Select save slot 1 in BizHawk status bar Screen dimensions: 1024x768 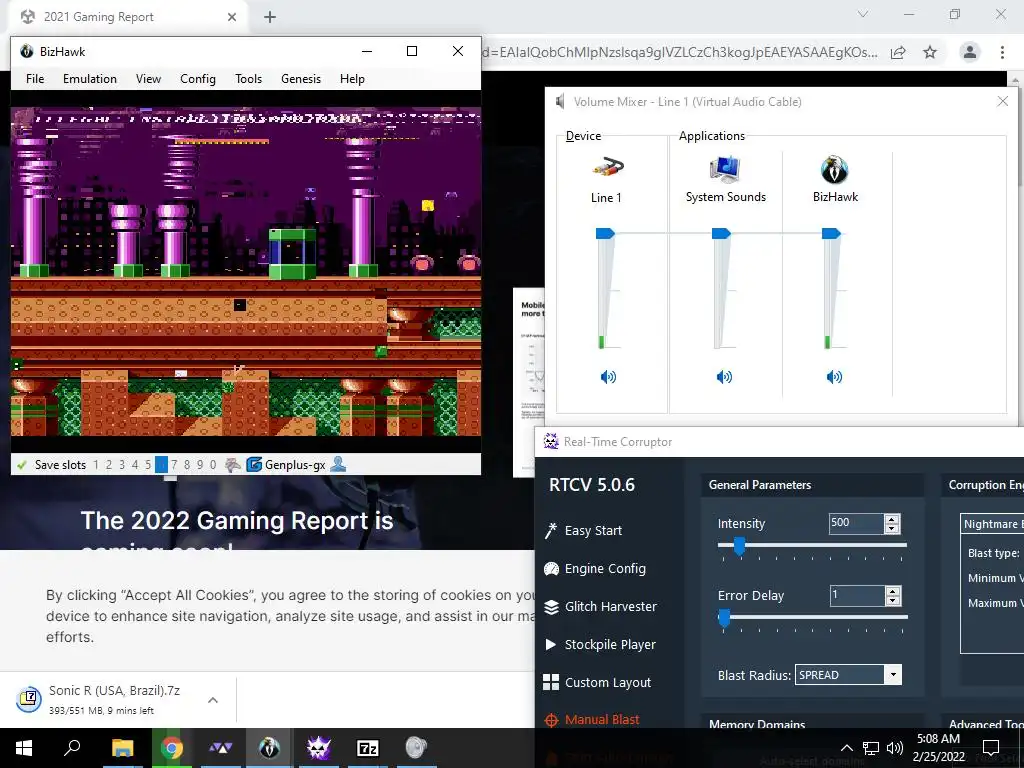click(96, 465)
